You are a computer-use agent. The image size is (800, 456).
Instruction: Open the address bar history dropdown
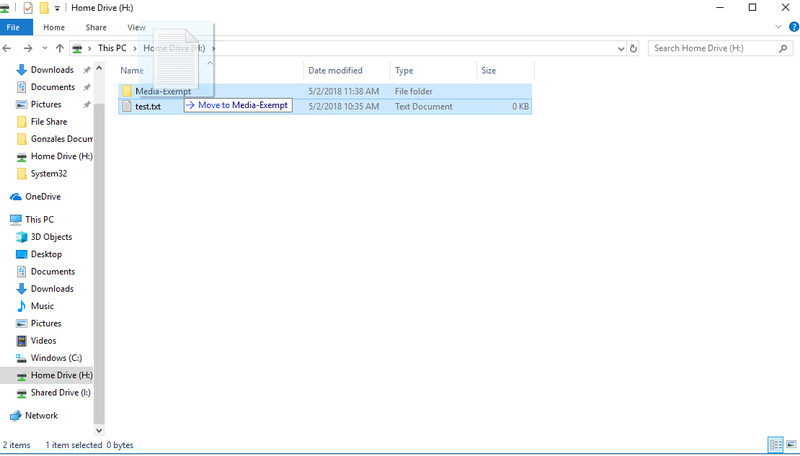coord(618,48)
